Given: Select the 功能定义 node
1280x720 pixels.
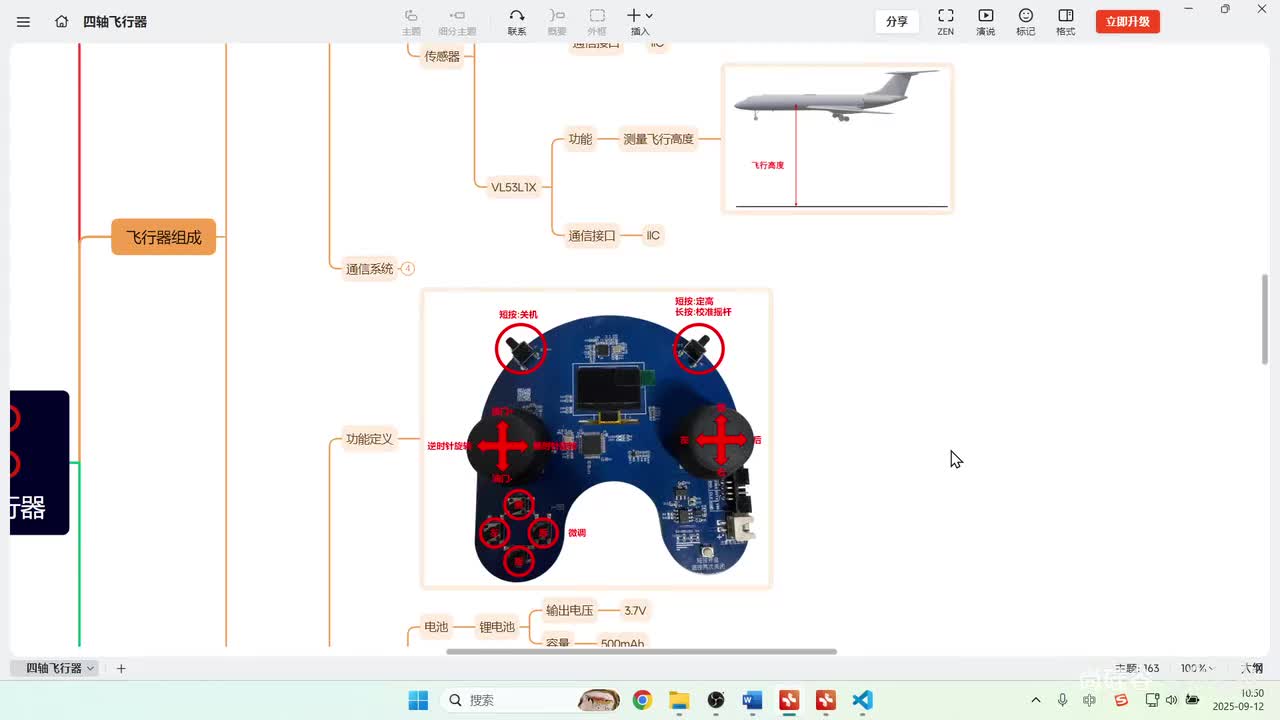Looking at the screenshot, I should [x=369, y=438].
